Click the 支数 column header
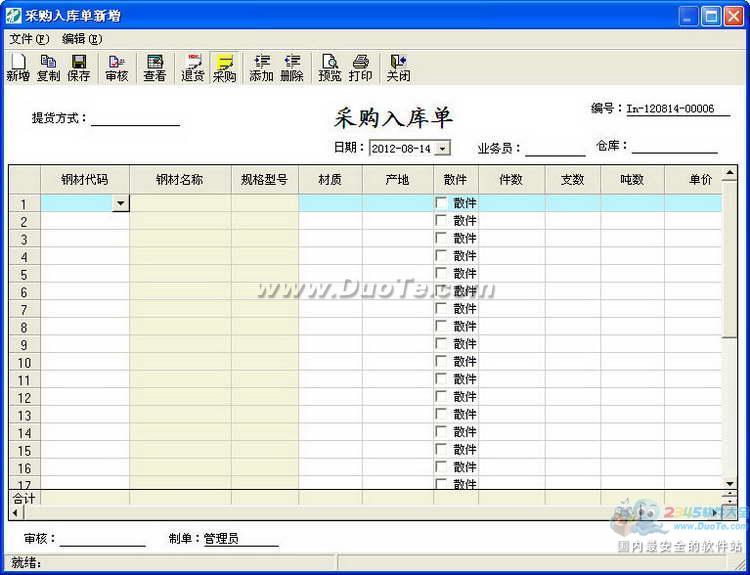 (x=573, y=179)
